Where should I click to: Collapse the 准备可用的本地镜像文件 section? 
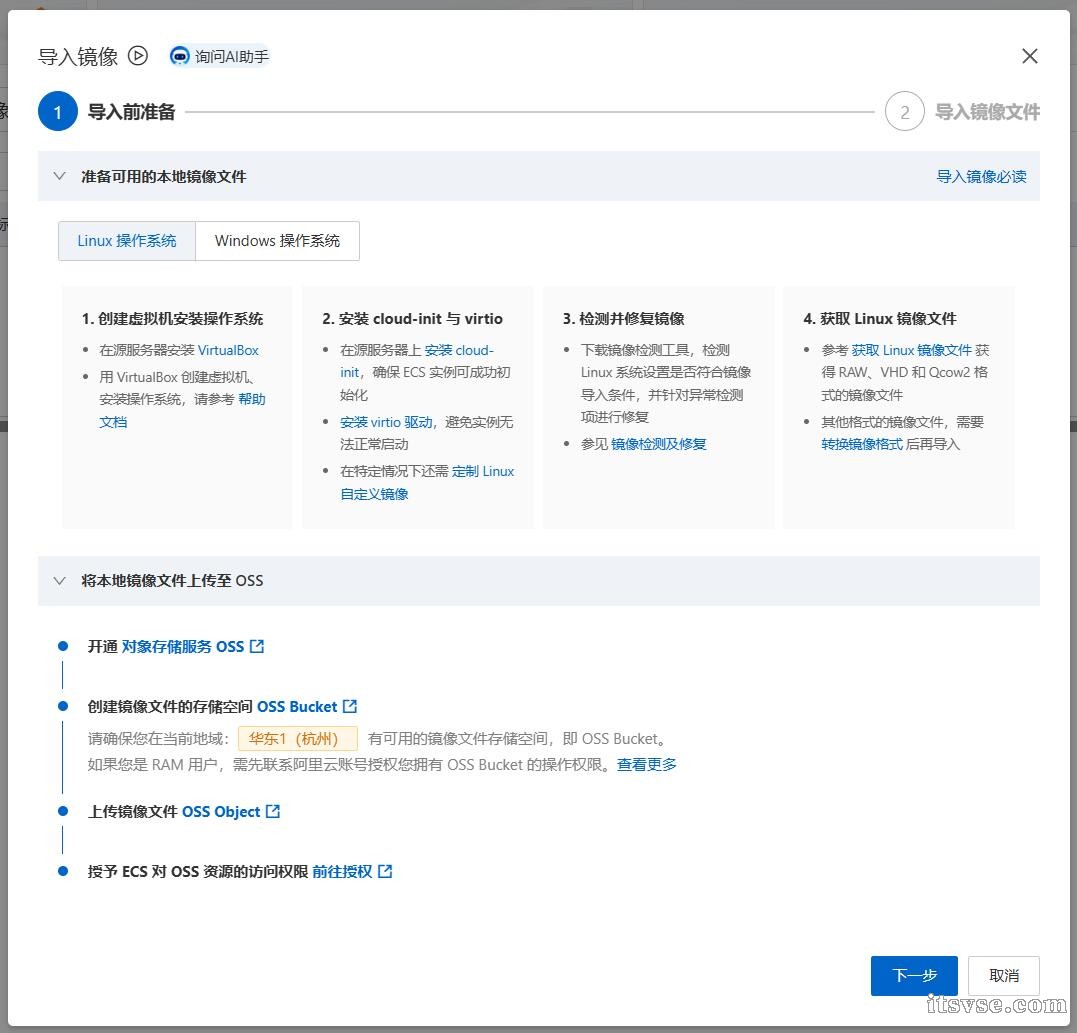(59, 176)
